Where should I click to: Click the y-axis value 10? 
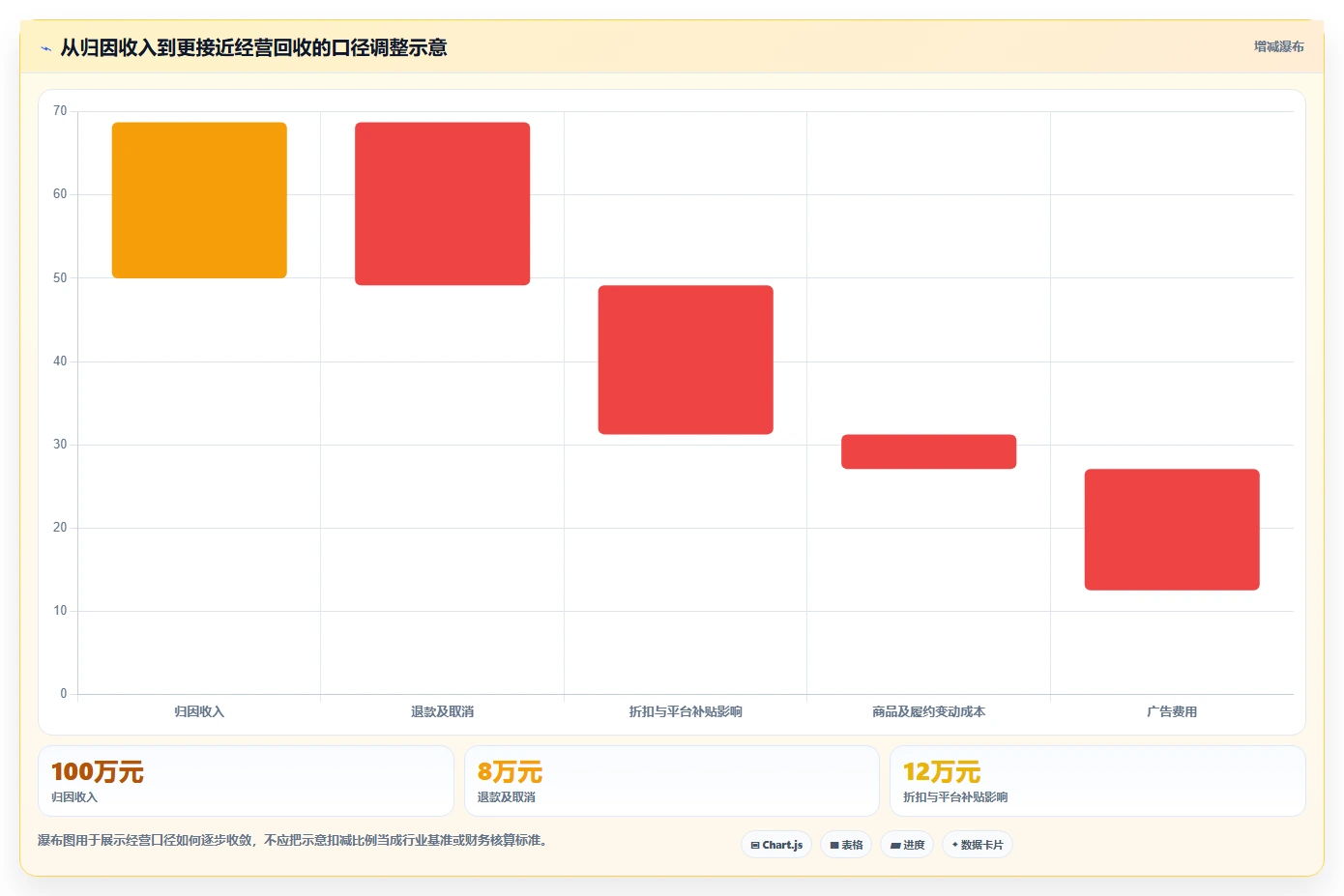(x=60, y=611)
